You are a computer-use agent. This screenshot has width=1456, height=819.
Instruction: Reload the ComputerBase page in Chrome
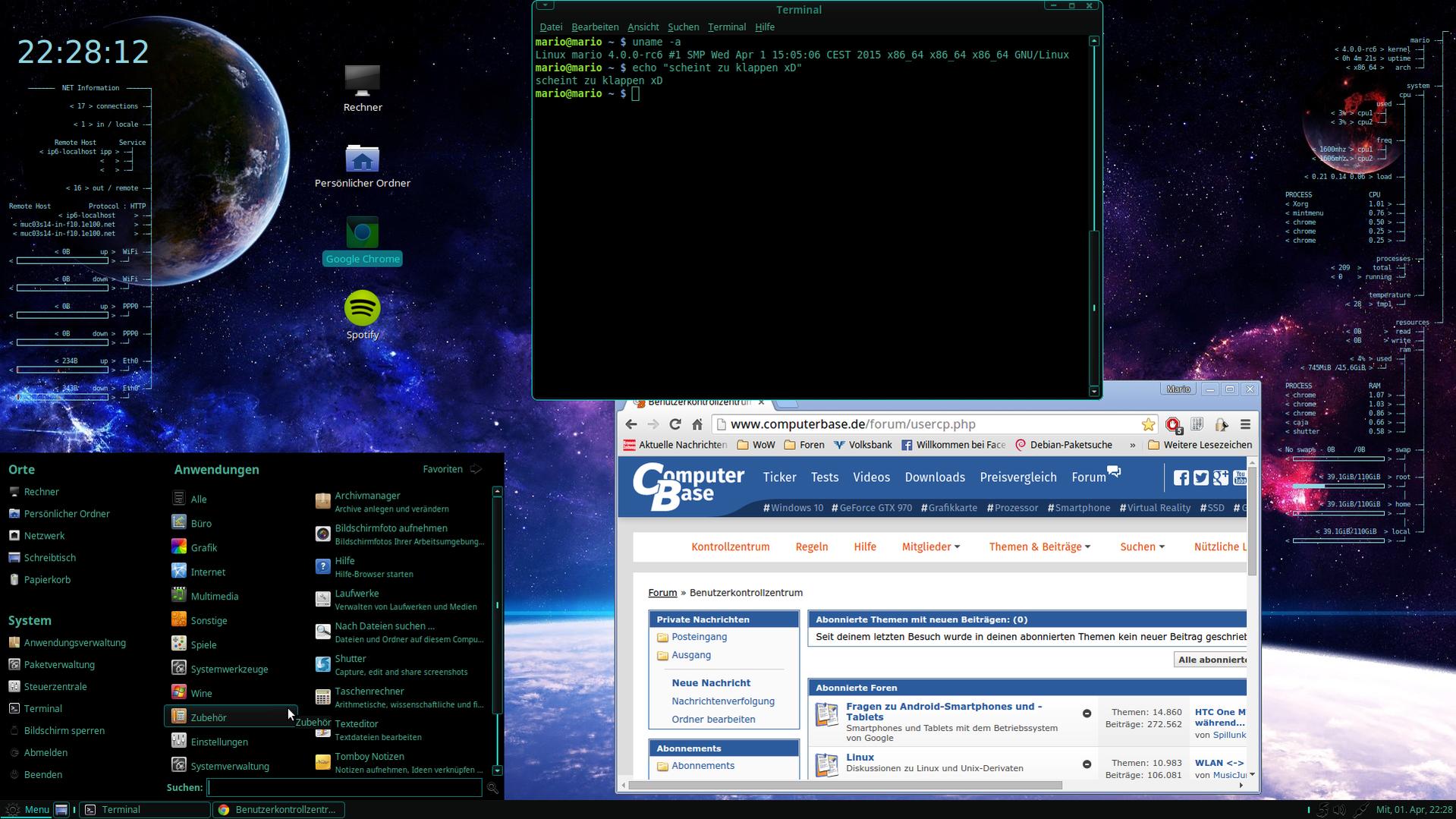click(675, 424)
